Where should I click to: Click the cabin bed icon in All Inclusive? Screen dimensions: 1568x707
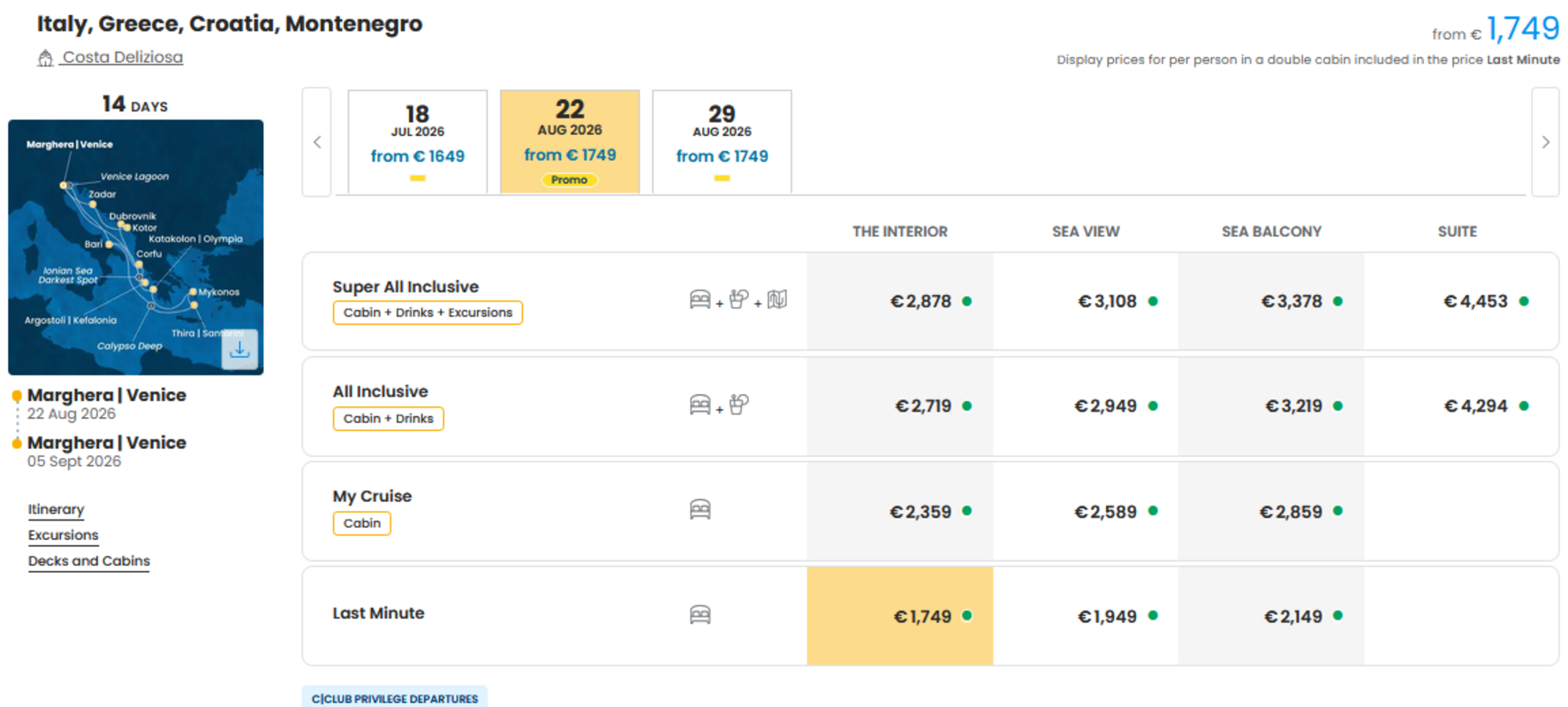[700, 405]
